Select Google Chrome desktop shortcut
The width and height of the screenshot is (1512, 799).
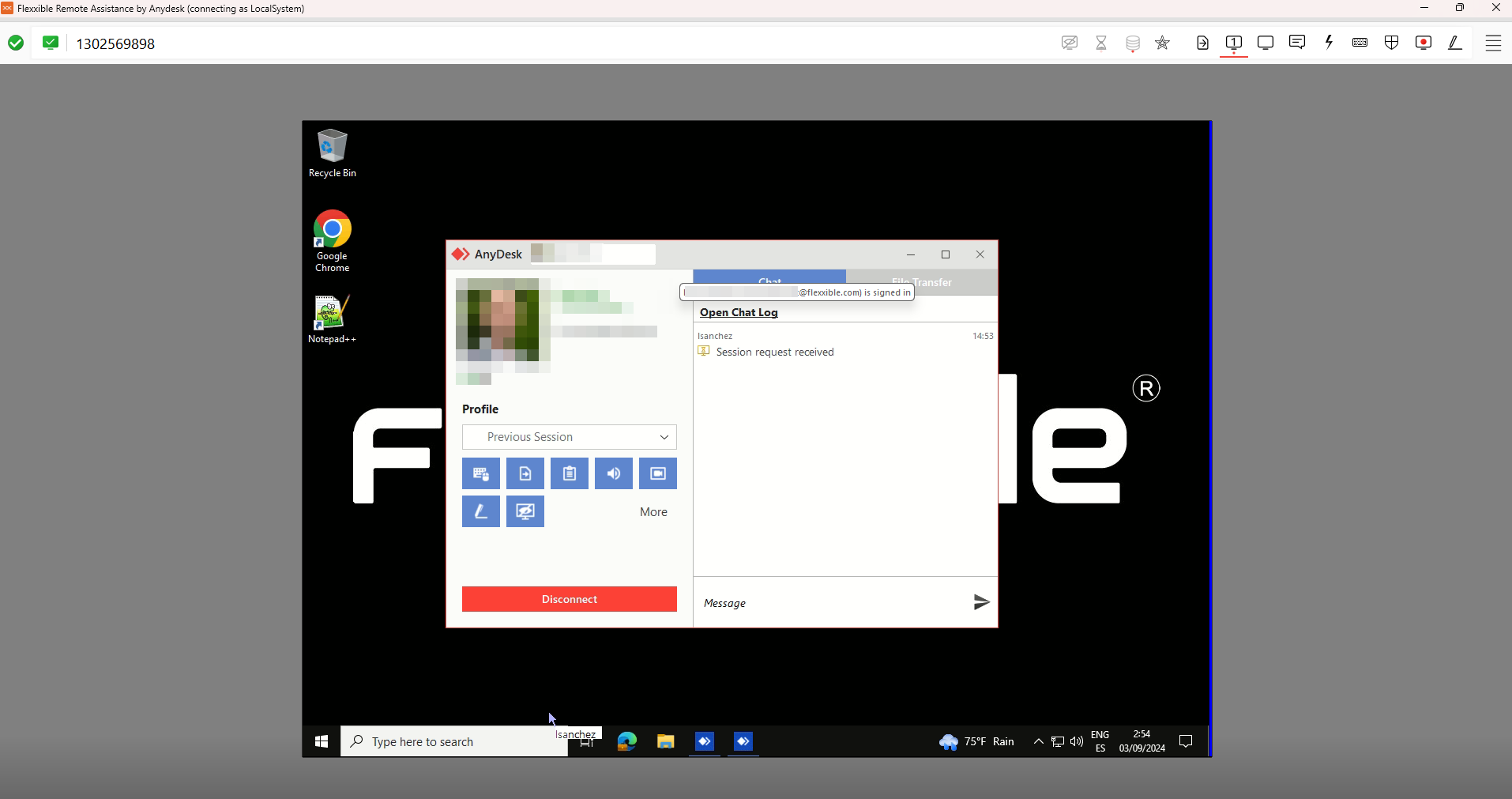pyautogui.click(x=332, y=241)
